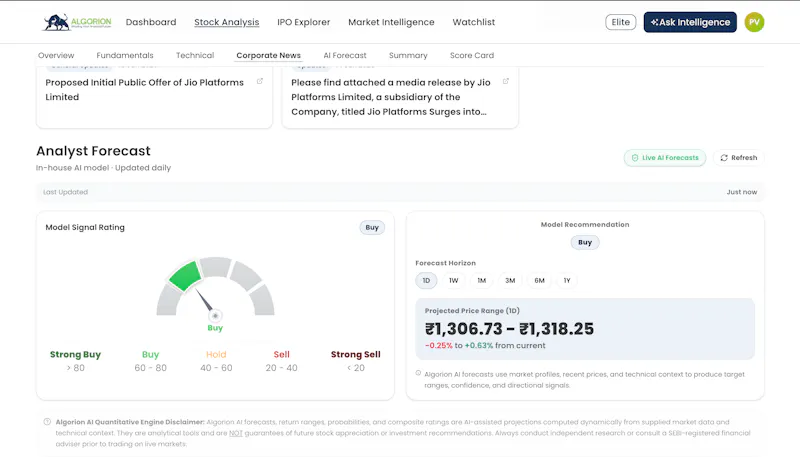
Task: Click the 'Projected Price Range (1D)' label
Action: click(x=472, y=311)
